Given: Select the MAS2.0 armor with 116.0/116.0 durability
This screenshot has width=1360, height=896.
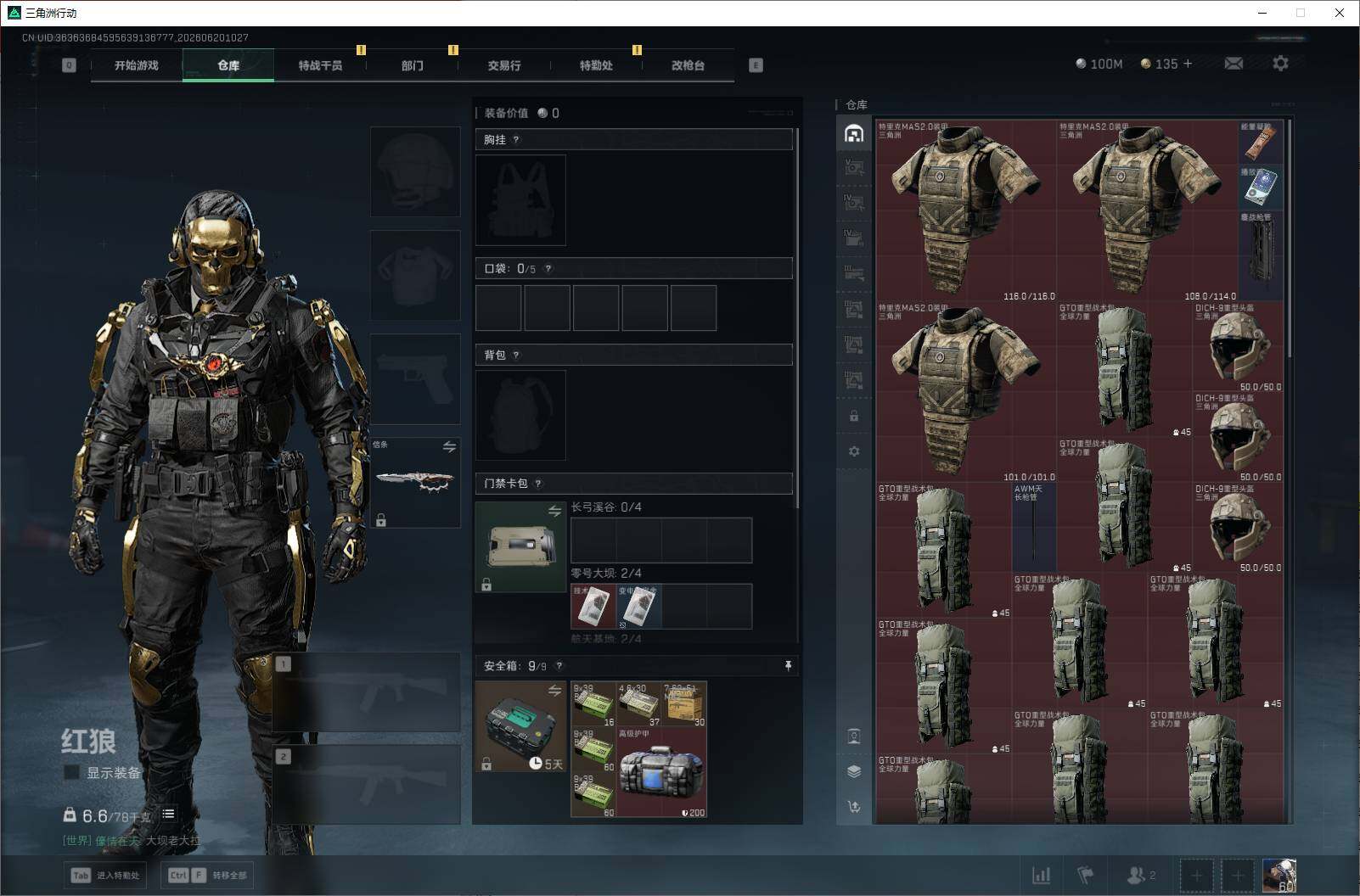Looking at the screenshot, I should point(966,210).
